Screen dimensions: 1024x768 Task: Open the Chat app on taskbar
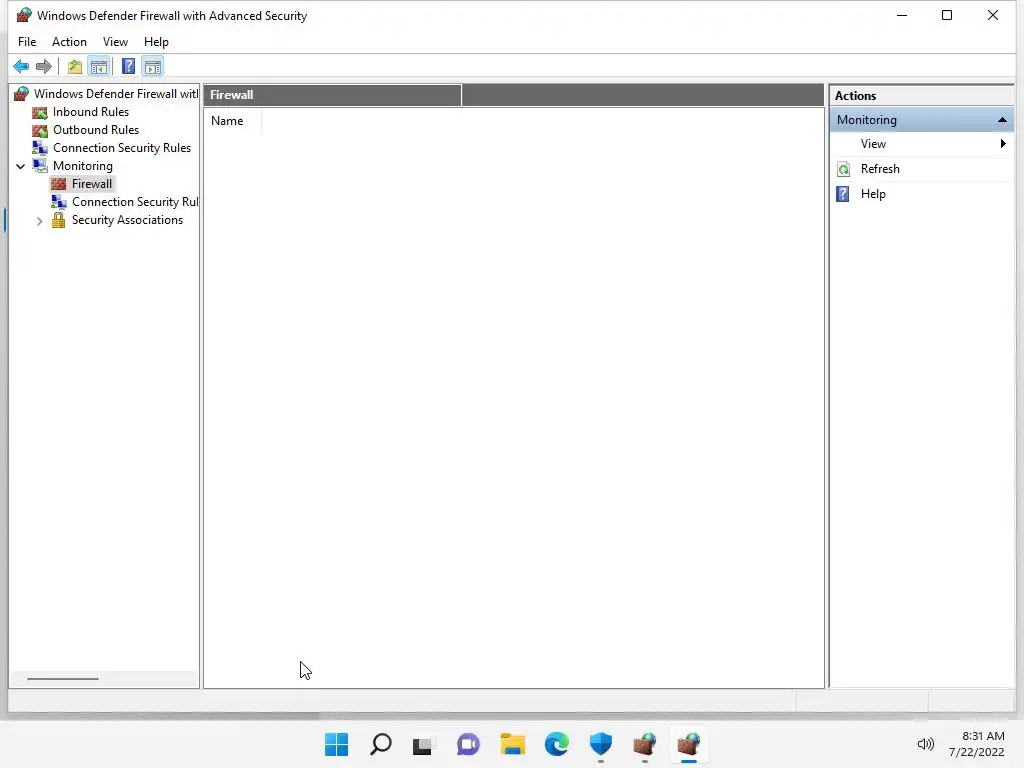tap(468, 744)
